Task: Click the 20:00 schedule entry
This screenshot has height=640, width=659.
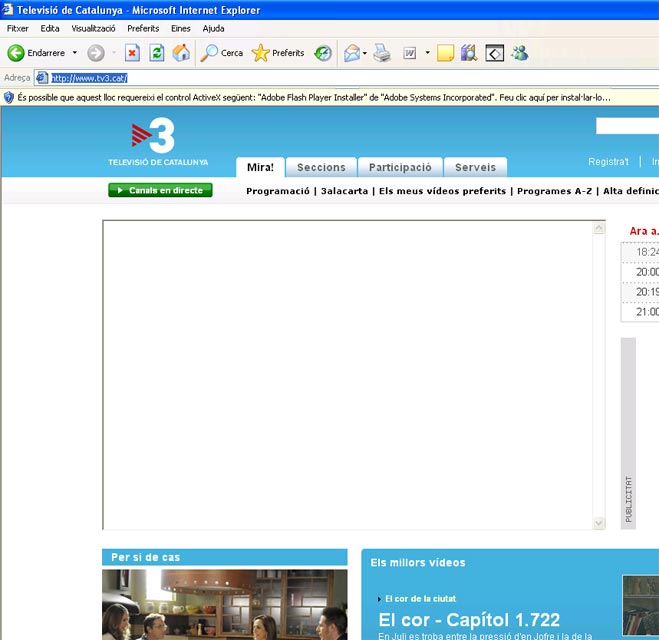Action: pos(640,272)
